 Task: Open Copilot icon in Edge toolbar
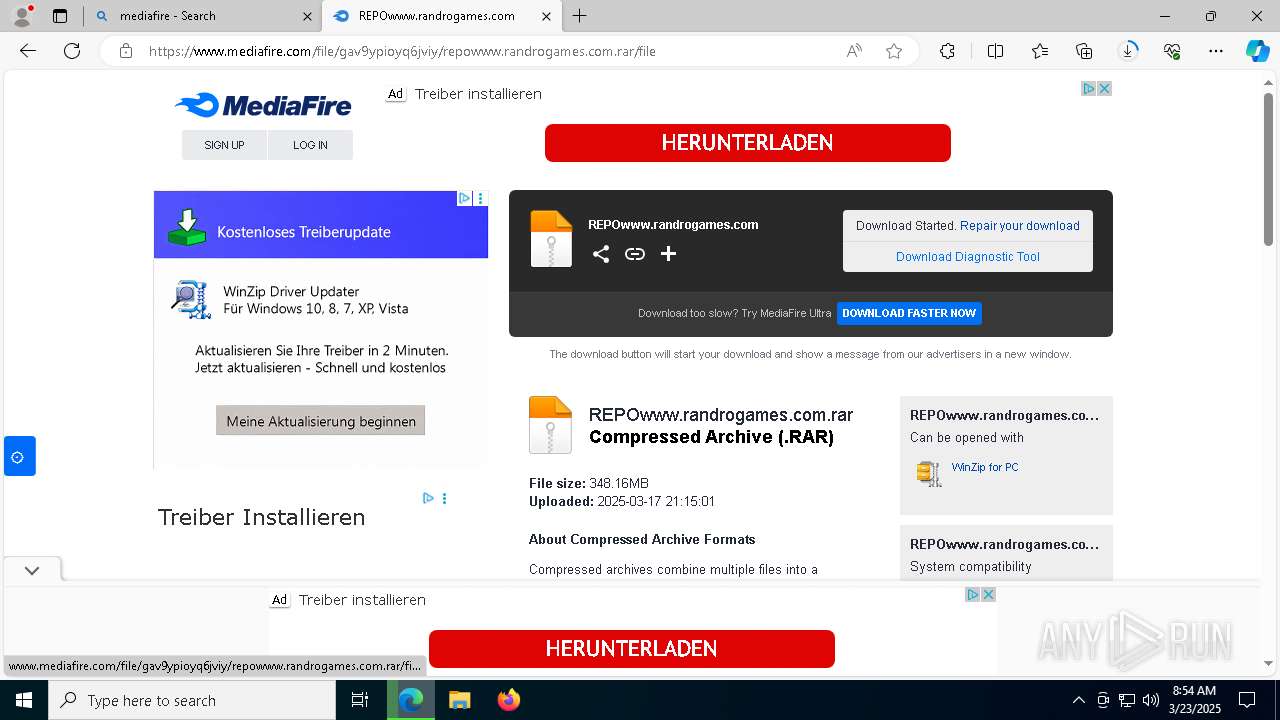[1257, 51]
